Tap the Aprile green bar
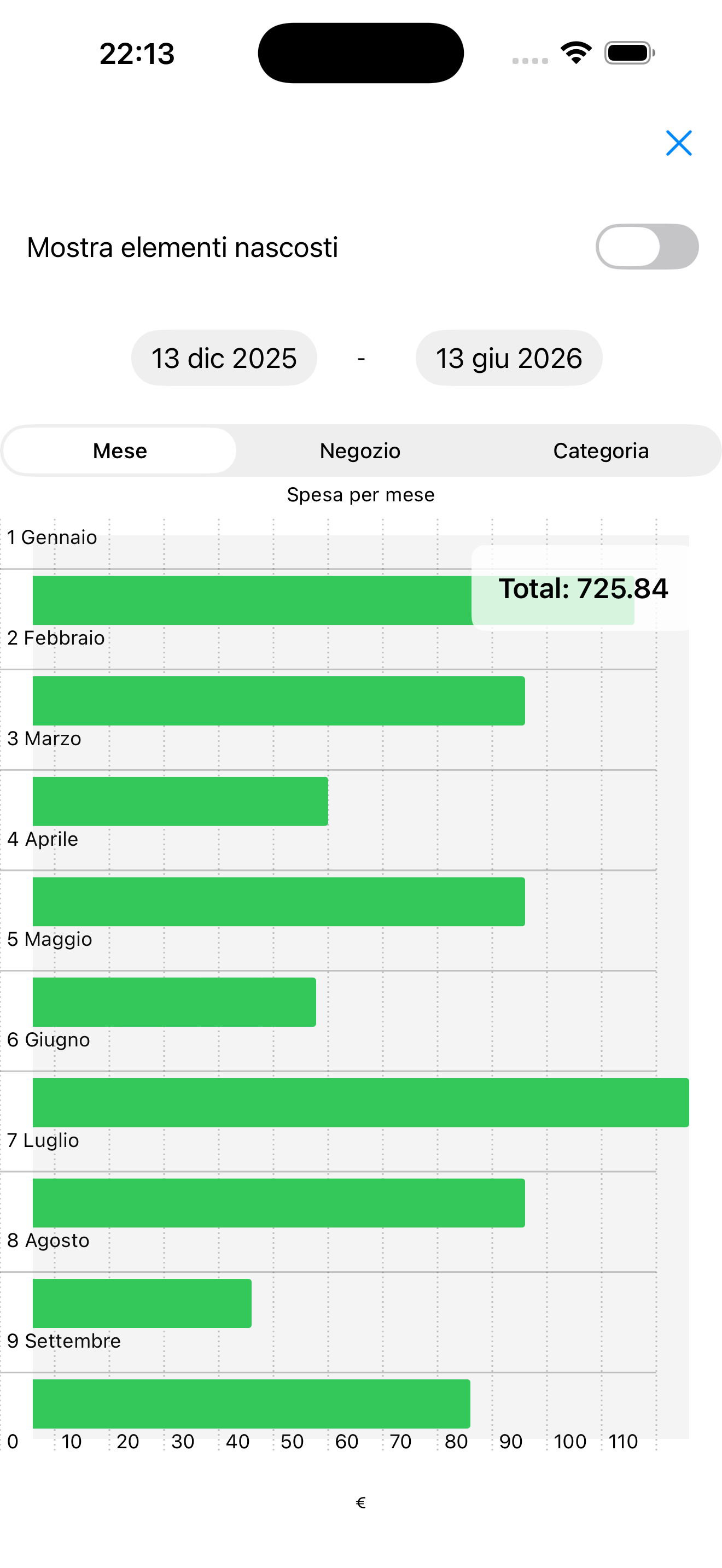 tap(278, 902)
